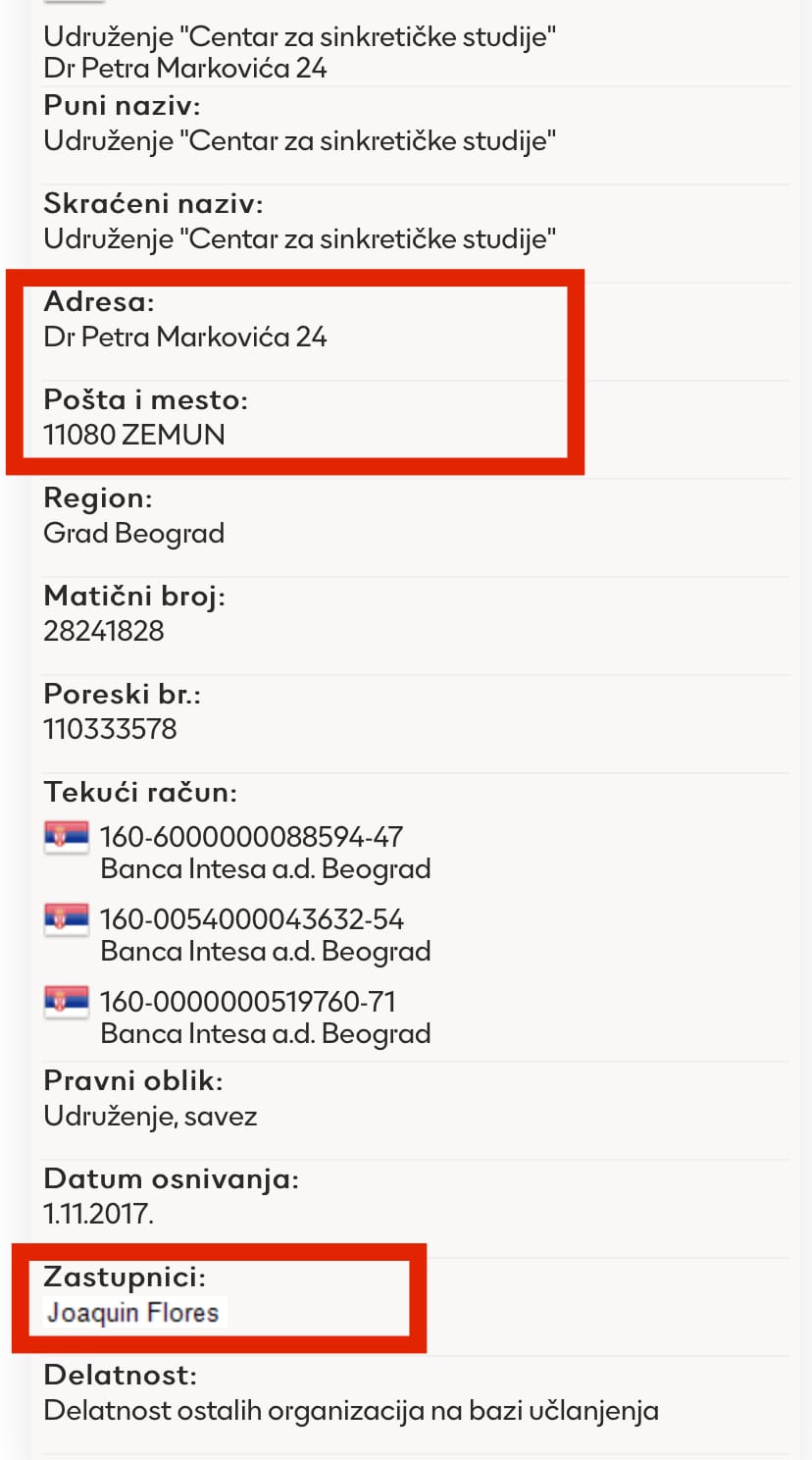Select the account number 160-0000000519760-71
812x1460 pixels.
click(247, 1002)
